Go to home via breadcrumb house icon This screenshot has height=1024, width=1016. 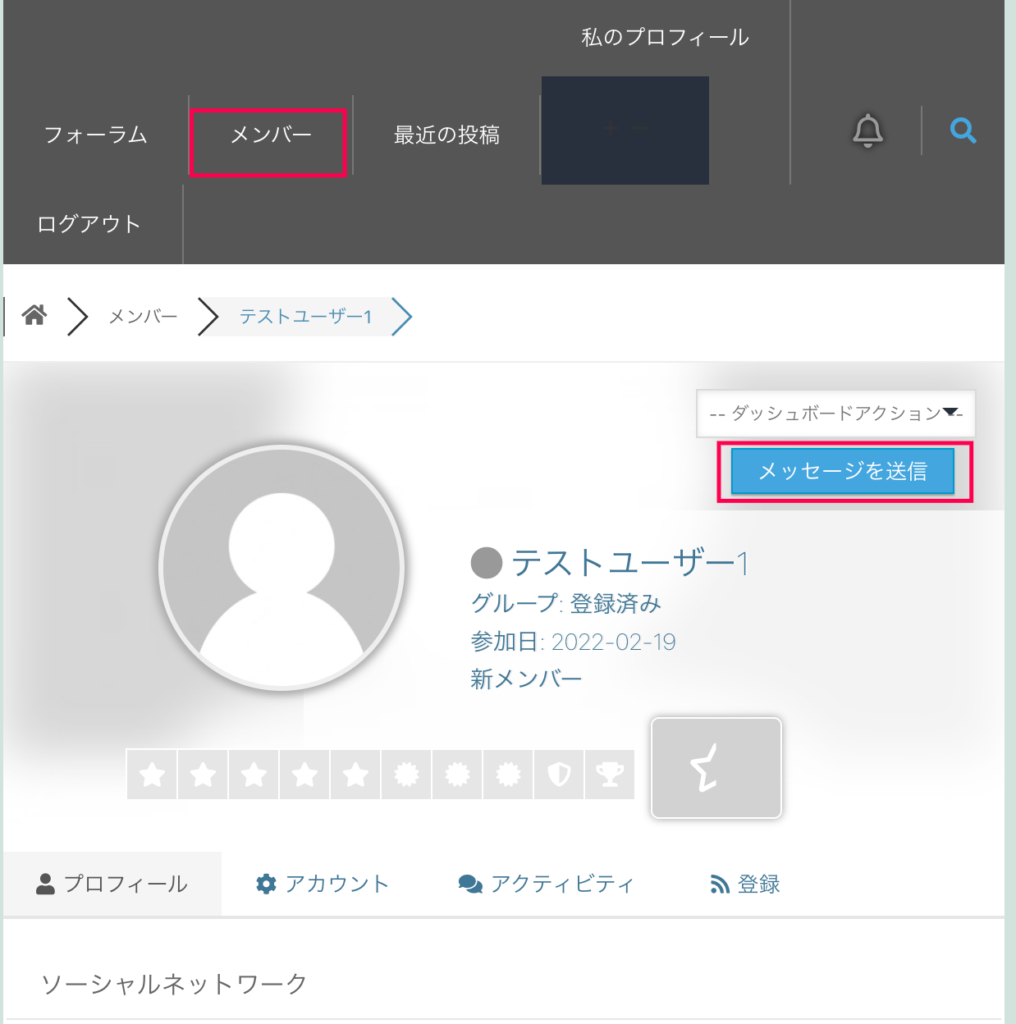pyautogui.click(x=35, y=315)
